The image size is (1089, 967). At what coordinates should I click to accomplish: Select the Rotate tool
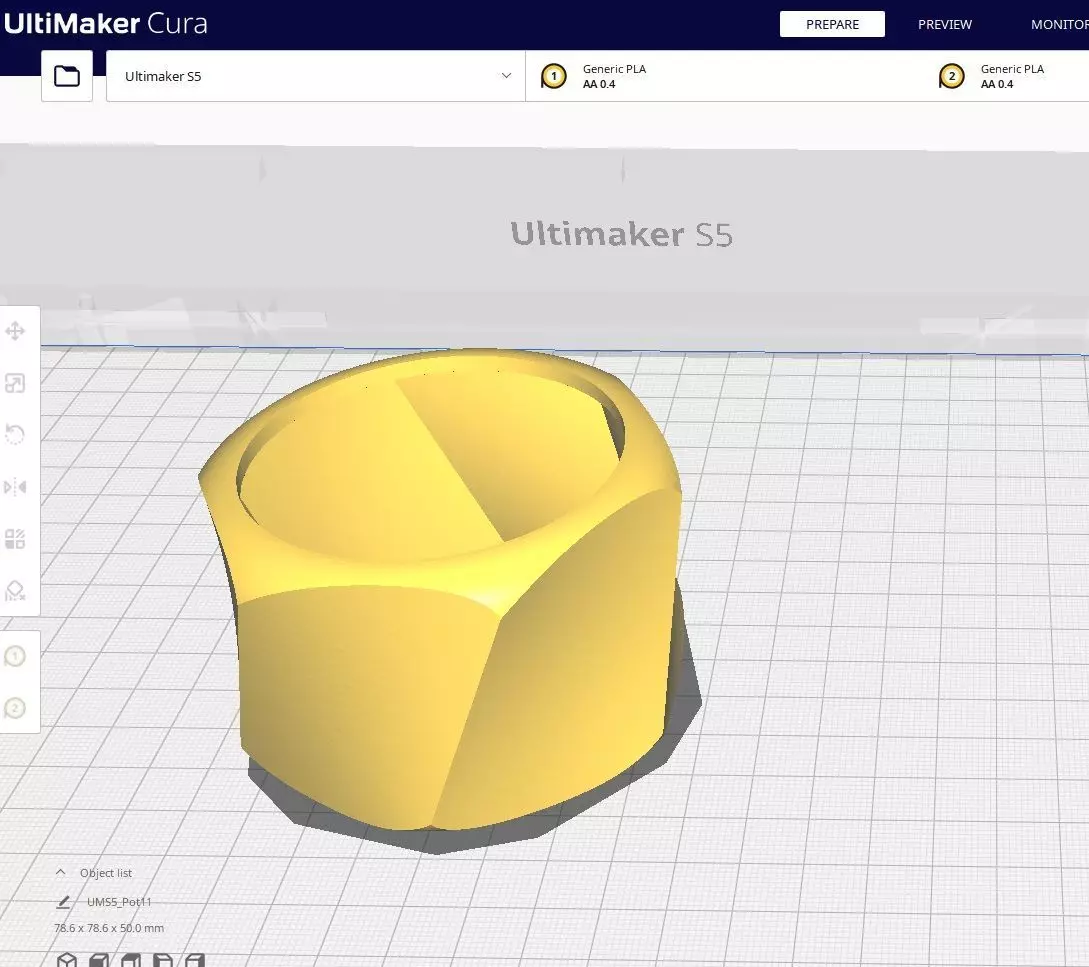coord(15,435)
